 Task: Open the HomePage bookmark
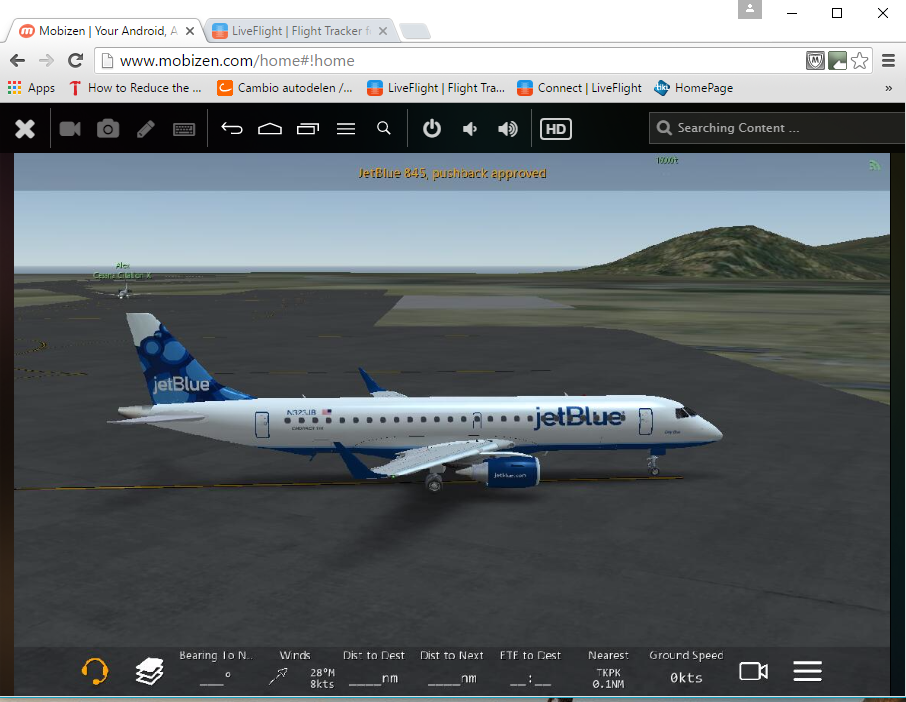tap(693, 88)
